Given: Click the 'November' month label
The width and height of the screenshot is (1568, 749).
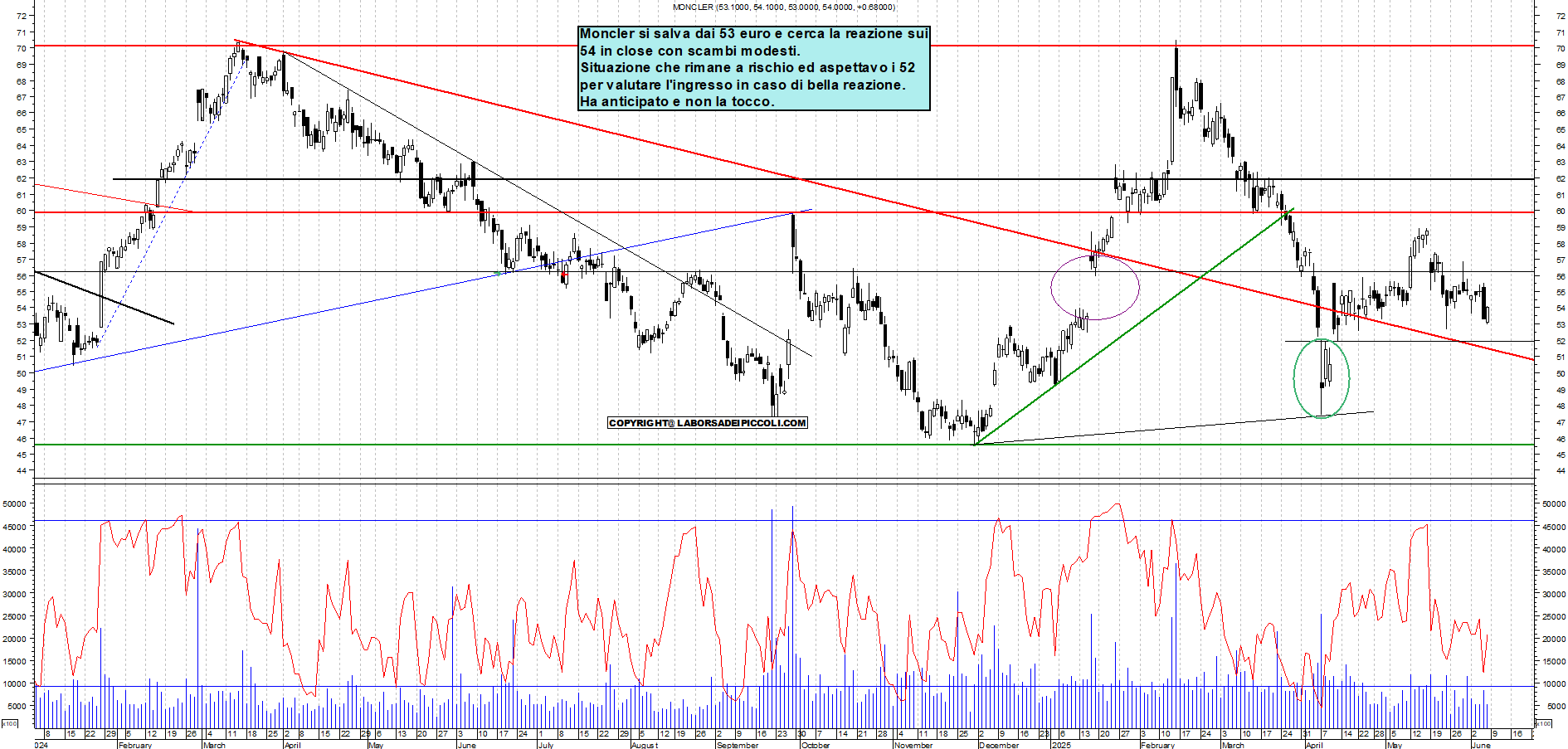Looking at the screenshot, I should click(x=913, y=745).
